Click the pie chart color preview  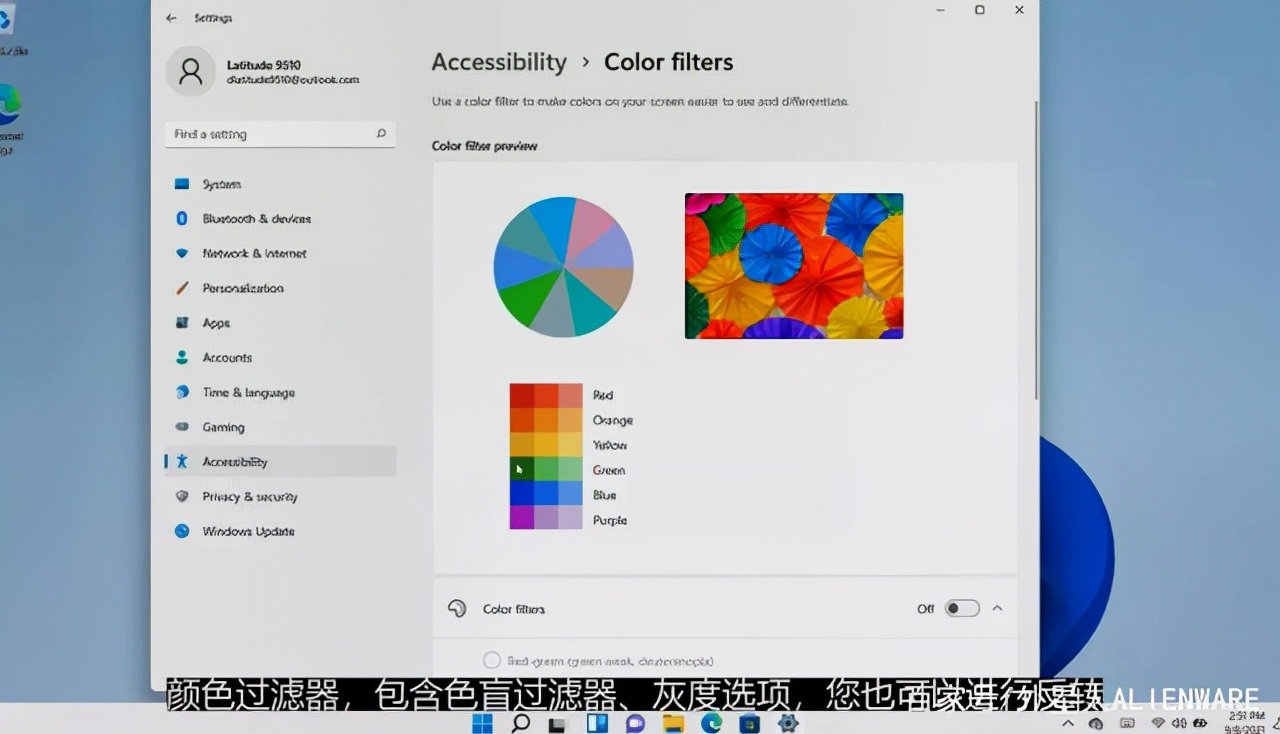(x=564, y=266)
